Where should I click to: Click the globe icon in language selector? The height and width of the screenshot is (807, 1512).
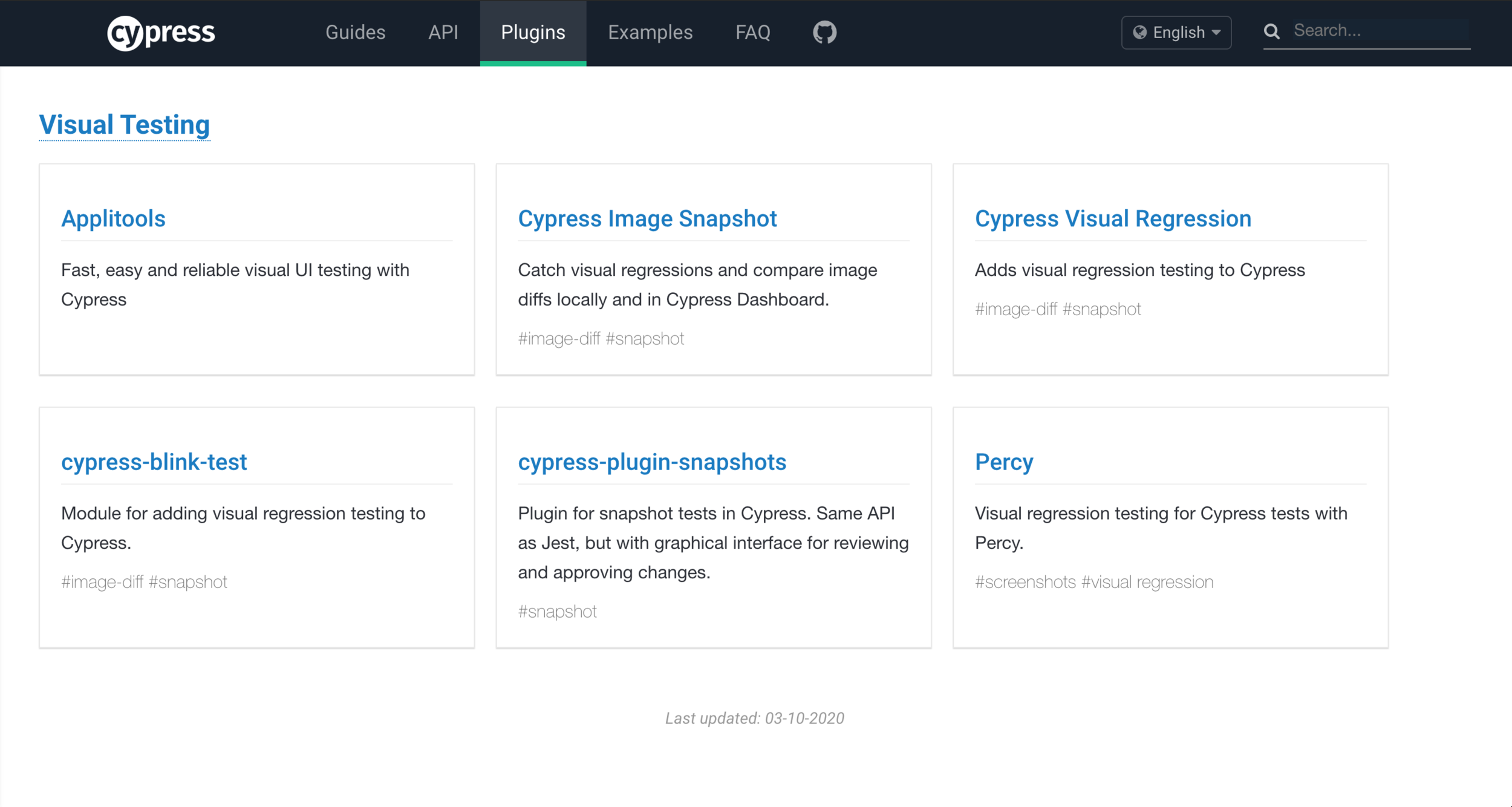(x=1139, y=32)
